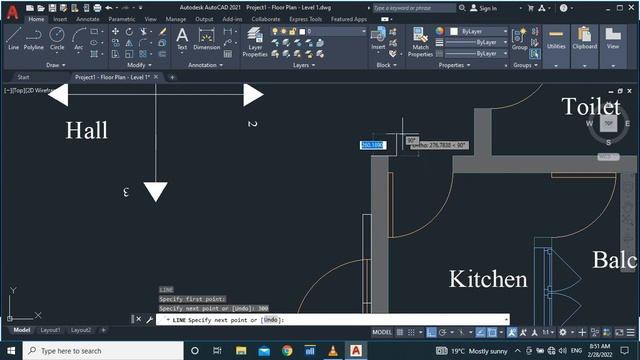
Task: Expand the Block panel
Action: (x=386, y=65)
